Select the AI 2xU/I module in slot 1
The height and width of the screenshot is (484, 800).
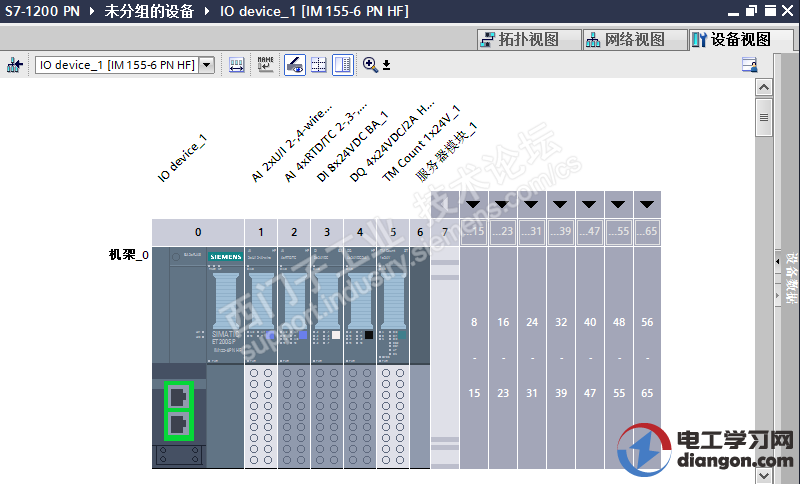click(x=261, y=357)
